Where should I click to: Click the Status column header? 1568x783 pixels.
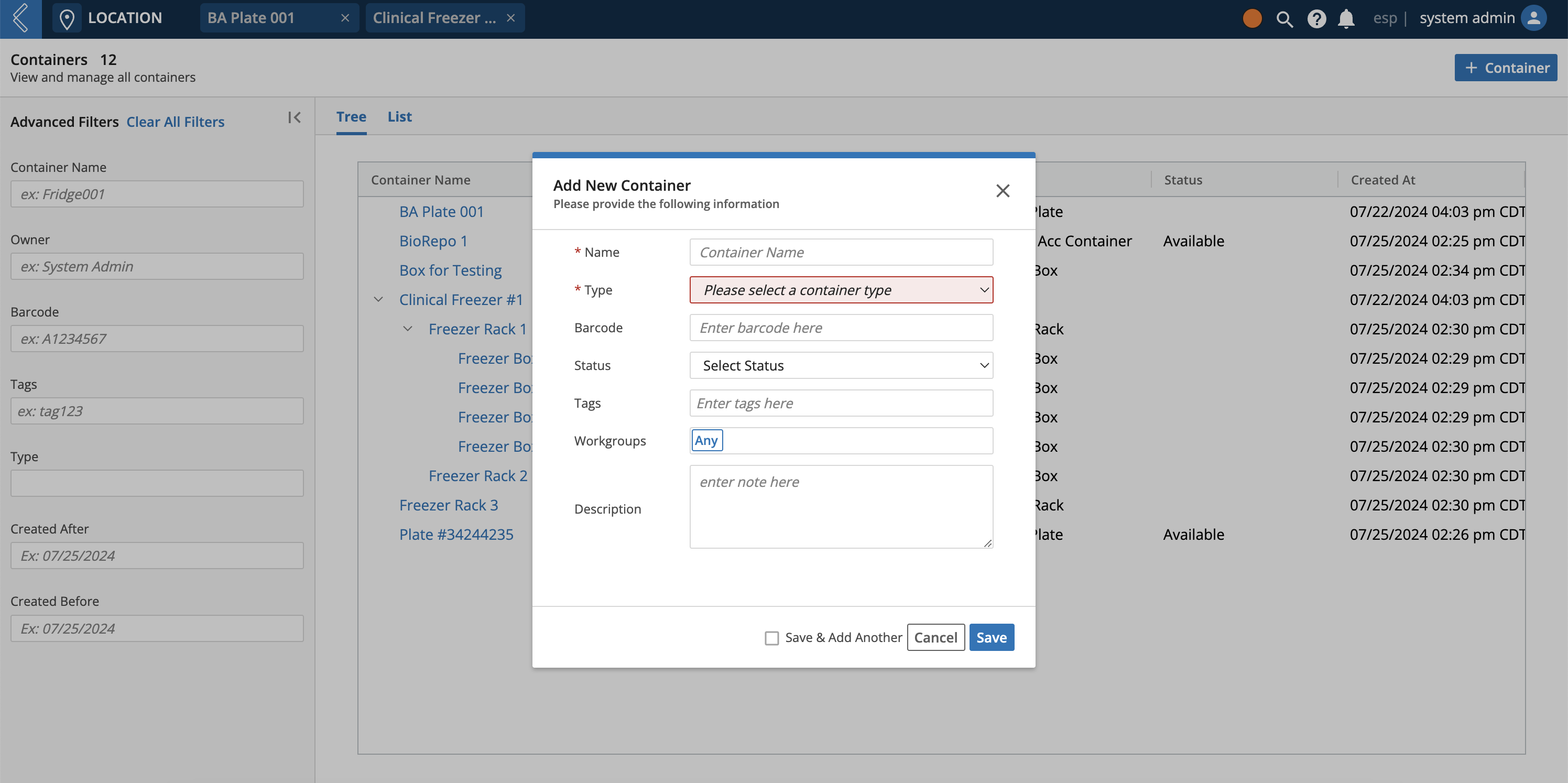pyautogui.click(x=1183, y=180)
